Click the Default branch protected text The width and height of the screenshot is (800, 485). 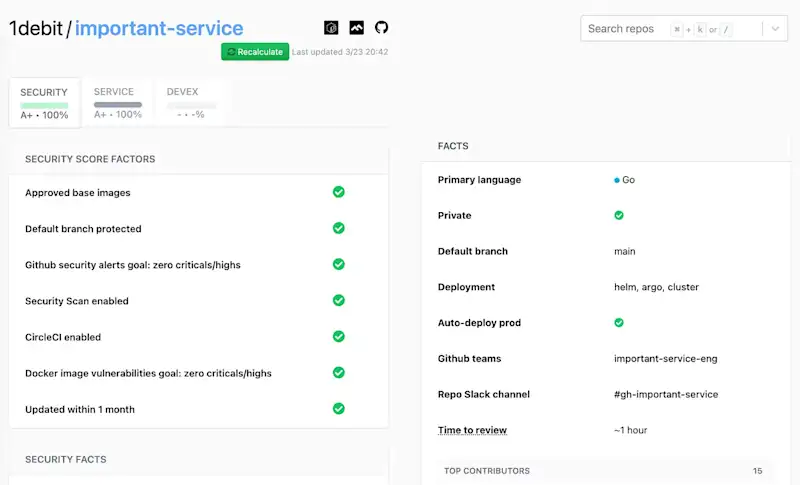coord(83,229)
